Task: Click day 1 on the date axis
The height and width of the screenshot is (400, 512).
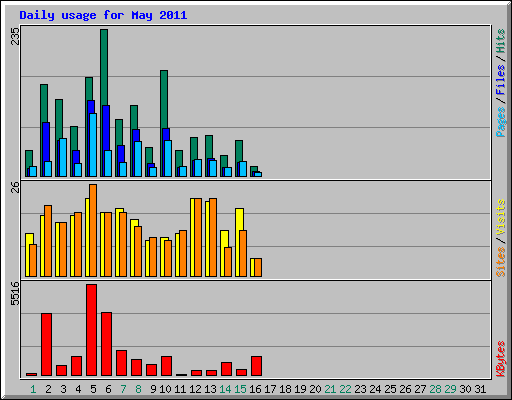Action: 33,389
